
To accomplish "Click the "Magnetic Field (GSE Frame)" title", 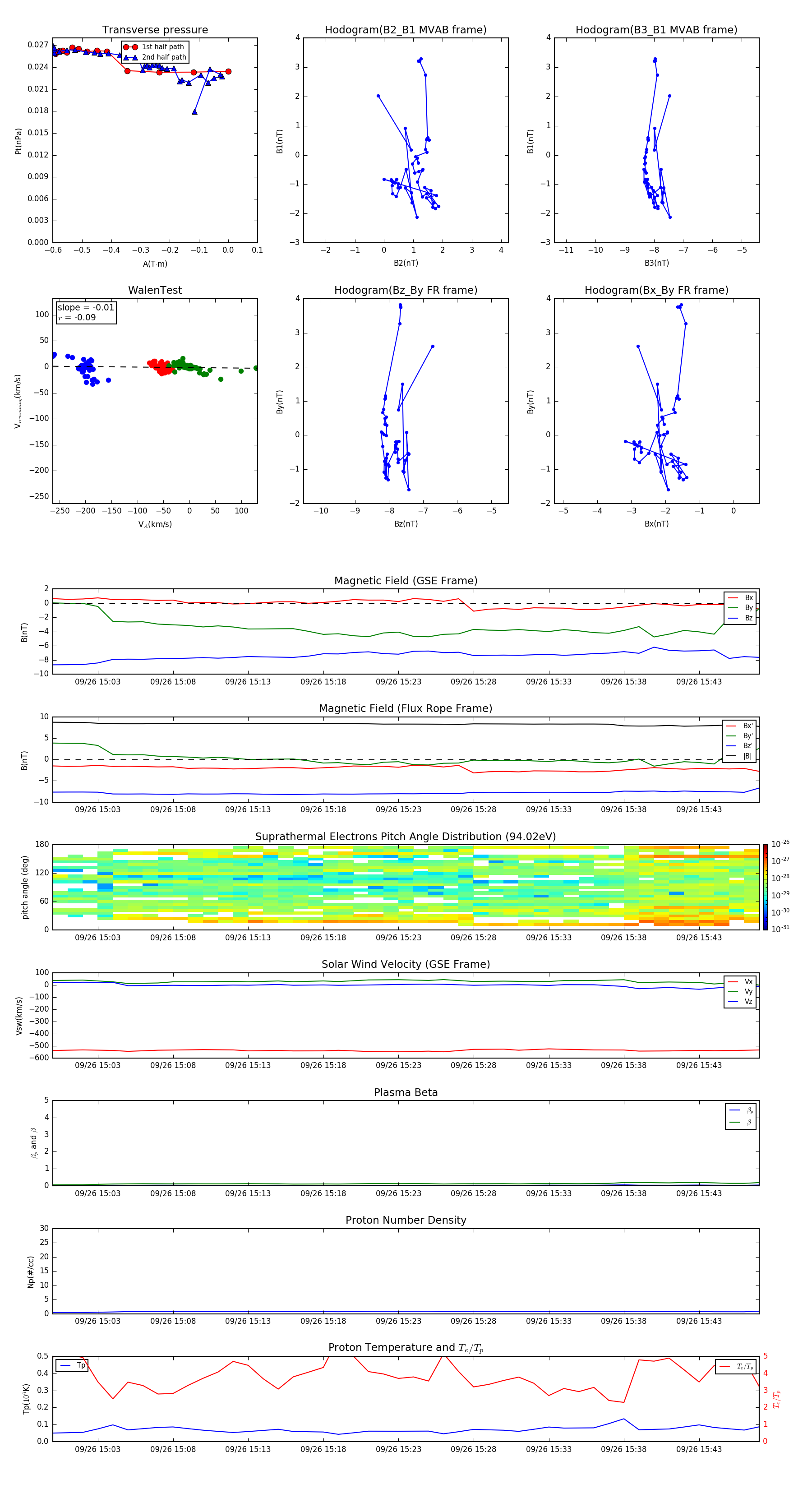I will pyautogui.click(x=406, y=581).
